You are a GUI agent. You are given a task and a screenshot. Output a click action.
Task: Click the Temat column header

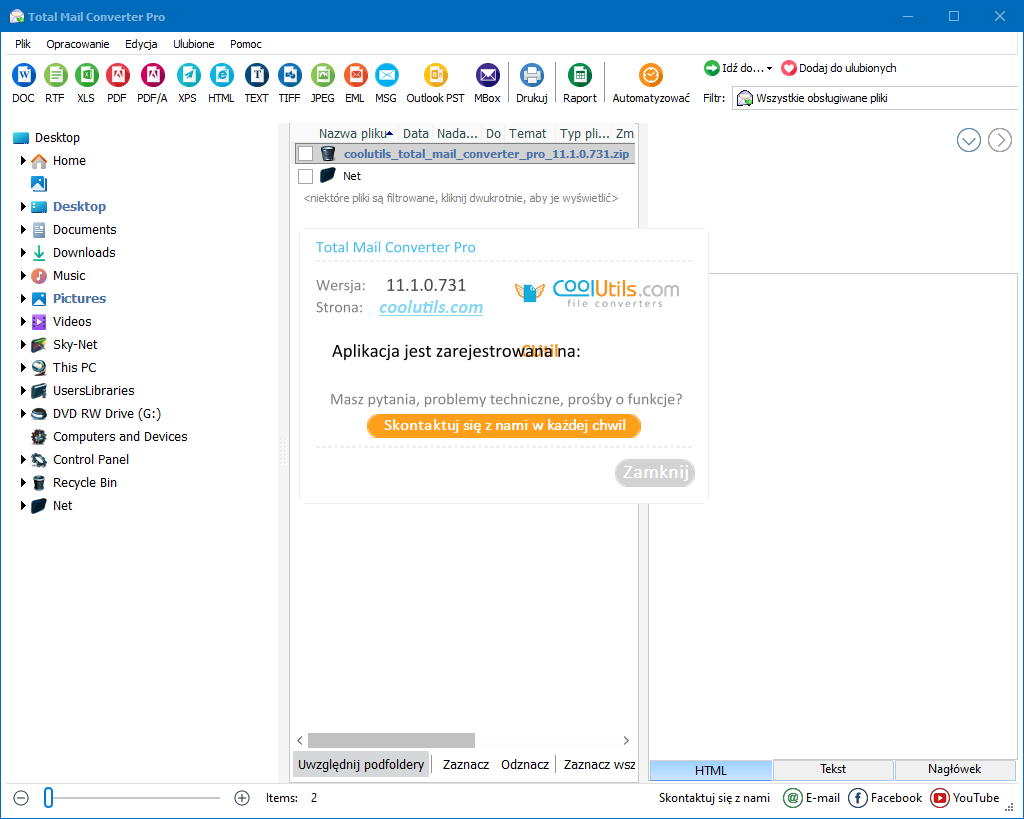[528, 133]
